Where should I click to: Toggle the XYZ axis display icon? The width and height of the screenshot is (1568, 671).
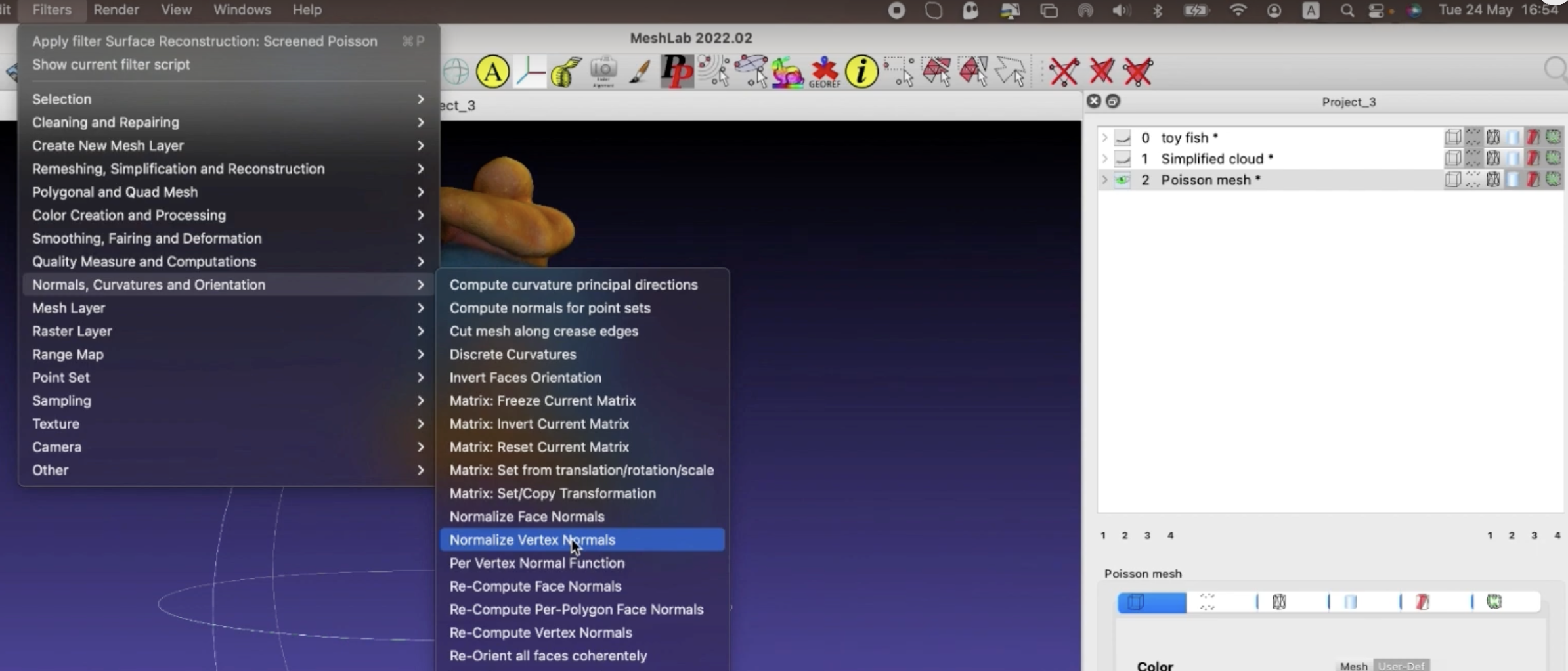click(530, 72)
